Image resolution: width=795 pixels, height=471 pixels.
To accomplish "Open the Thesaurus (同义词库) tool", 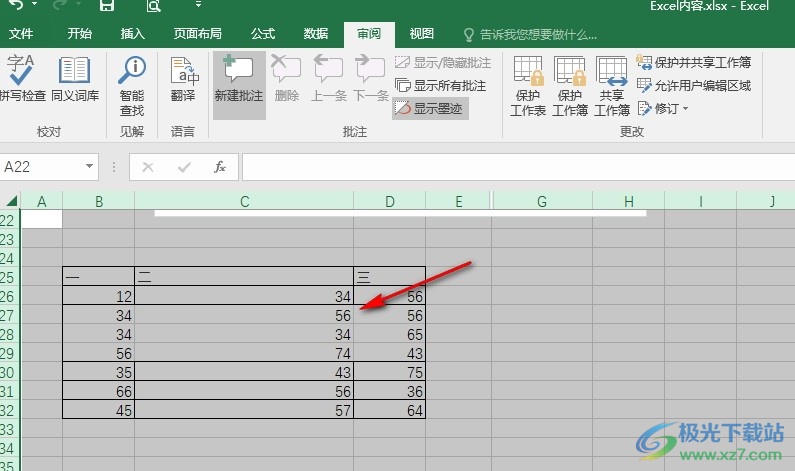I will point(75,78).
